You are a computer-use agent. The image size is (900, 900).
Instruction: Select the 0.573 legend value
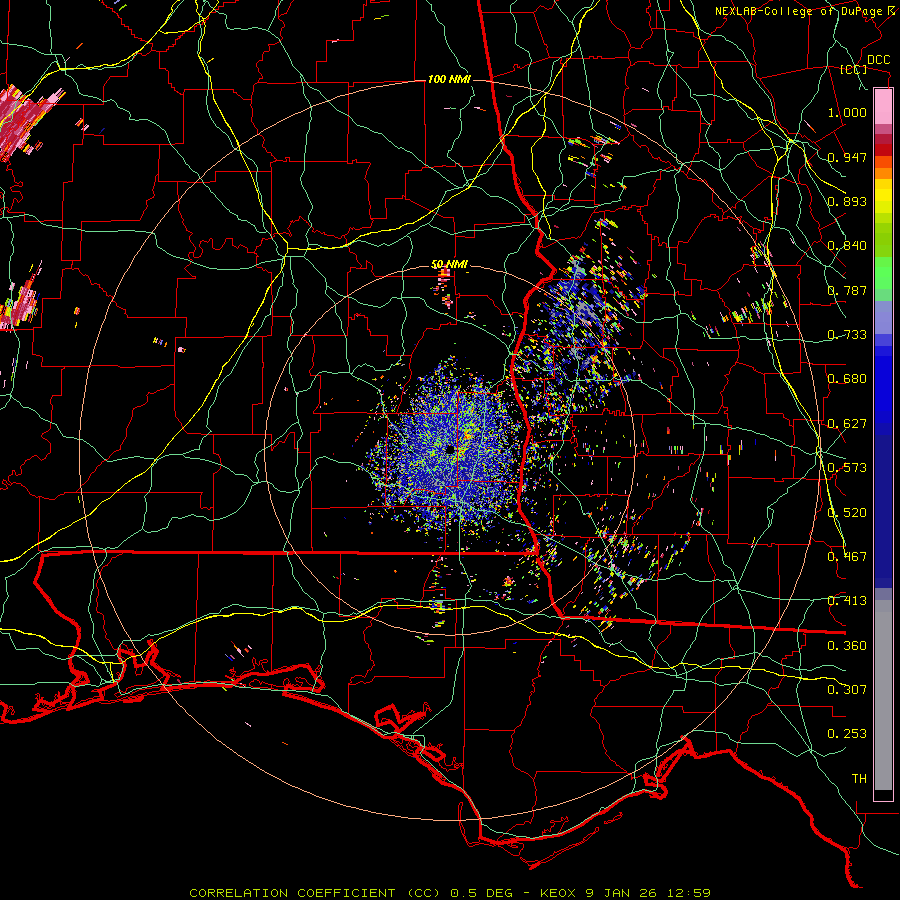tap(847, 468)
